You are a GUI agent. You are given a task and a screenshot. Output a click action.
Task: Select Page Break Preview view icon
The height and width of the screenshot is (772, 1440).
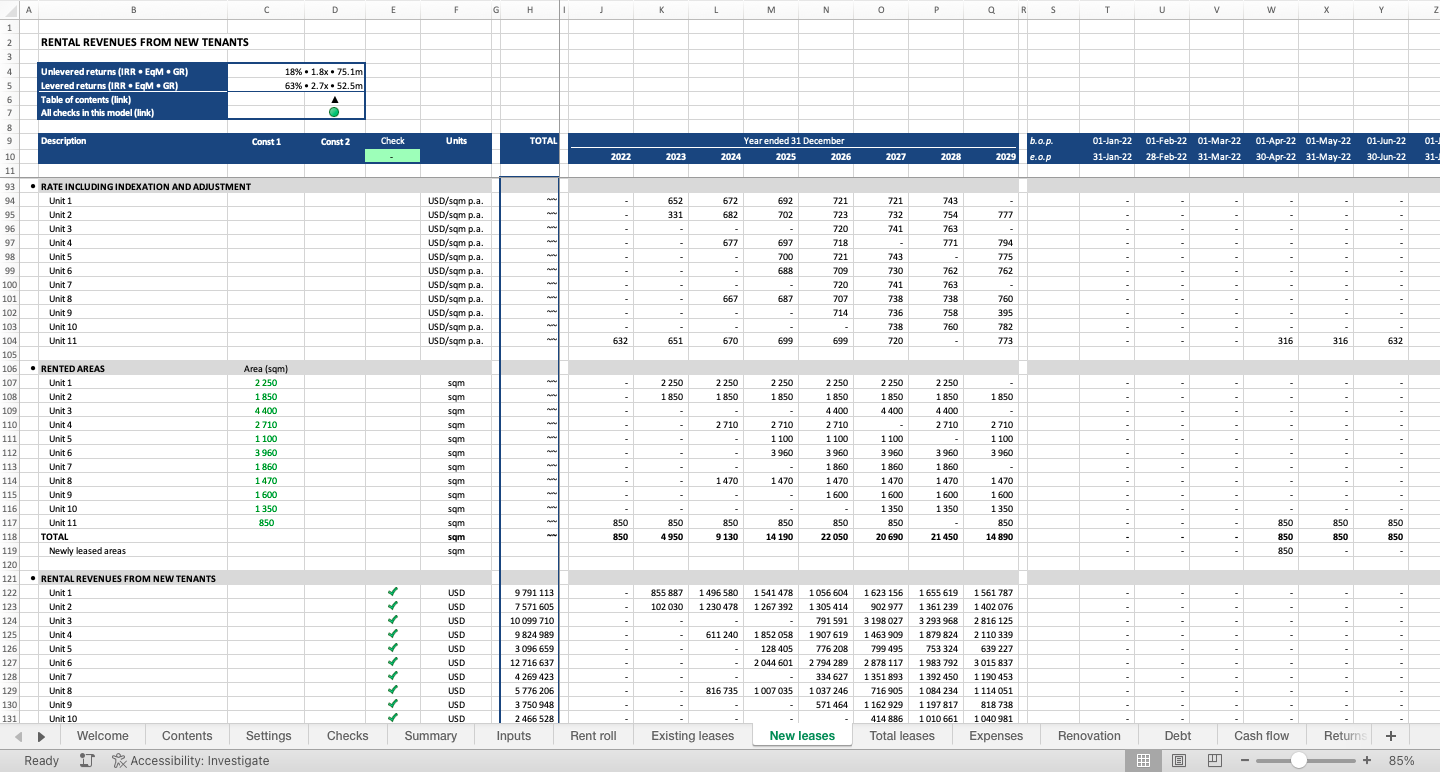(x=1215, y=761)
